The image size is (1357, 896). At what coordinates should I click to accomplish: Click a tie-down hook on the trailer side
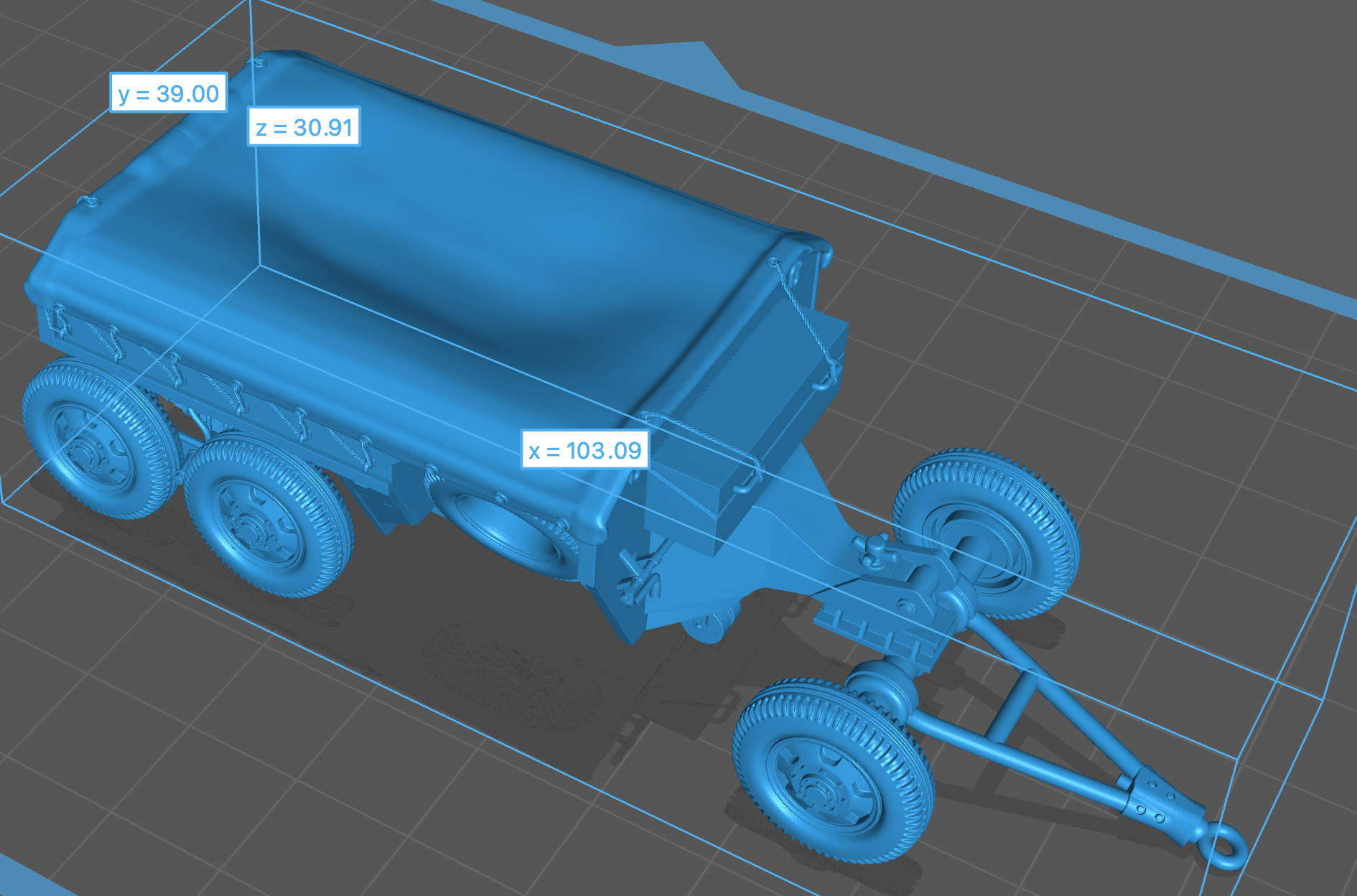(238, 397)
